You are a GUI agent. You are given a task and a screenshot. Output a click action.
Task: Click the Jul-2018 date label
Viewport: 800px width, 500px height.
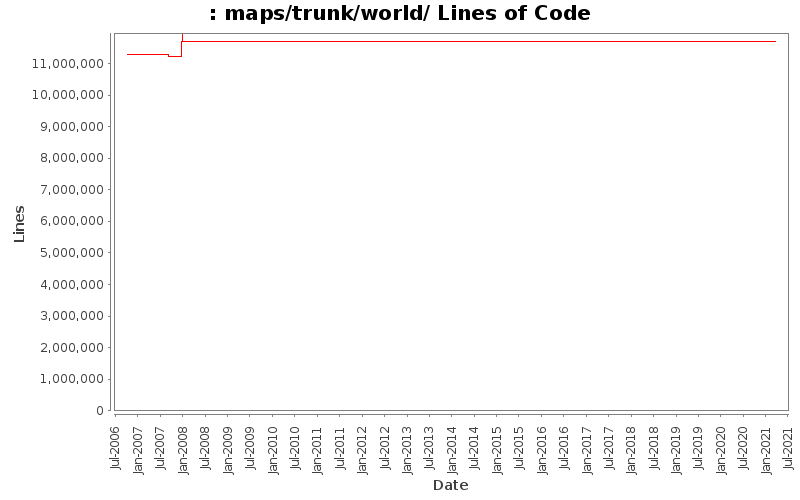tap(654, 448)
